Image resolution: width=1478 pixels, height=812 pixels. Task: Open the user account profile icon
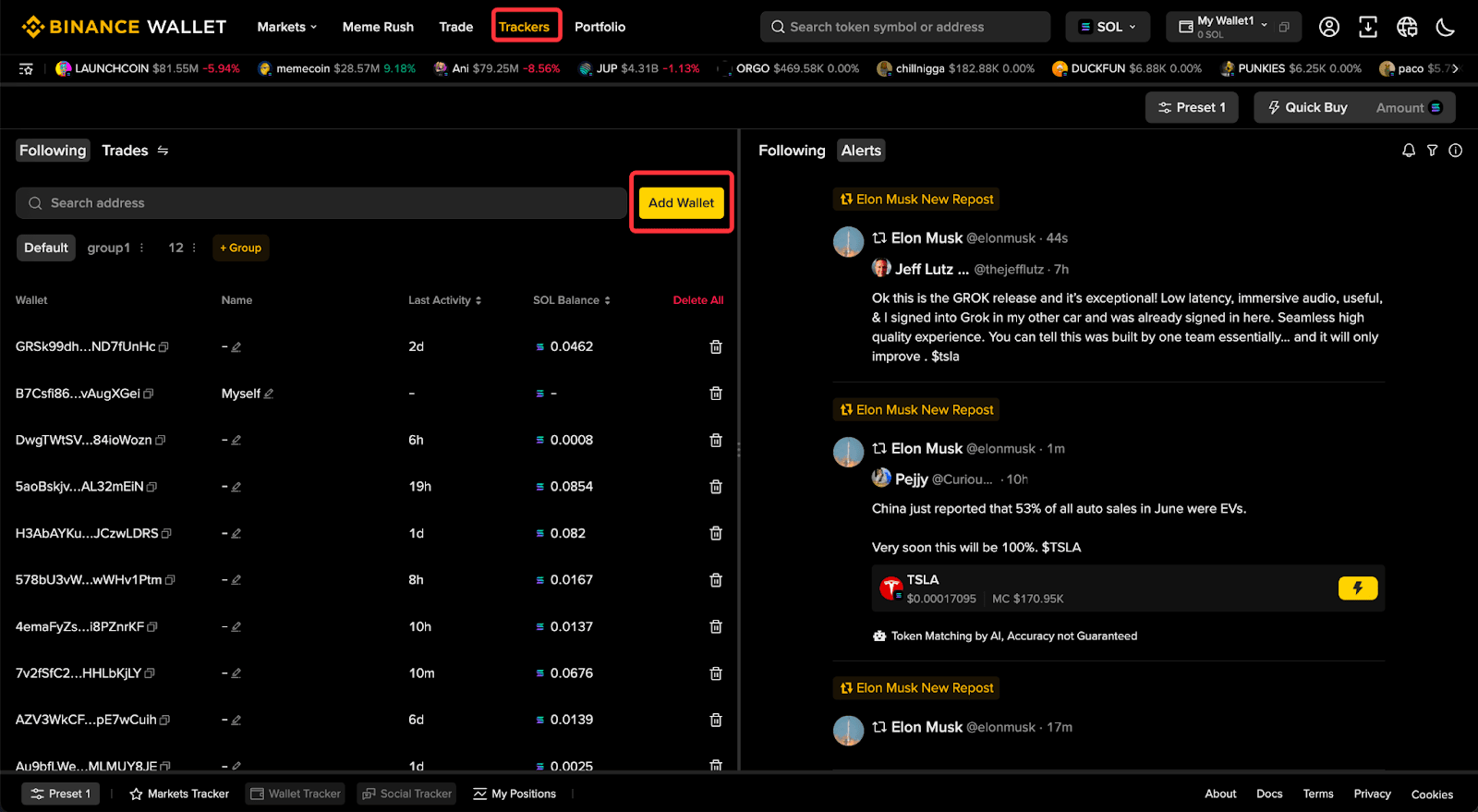(x=1328, y=27)
